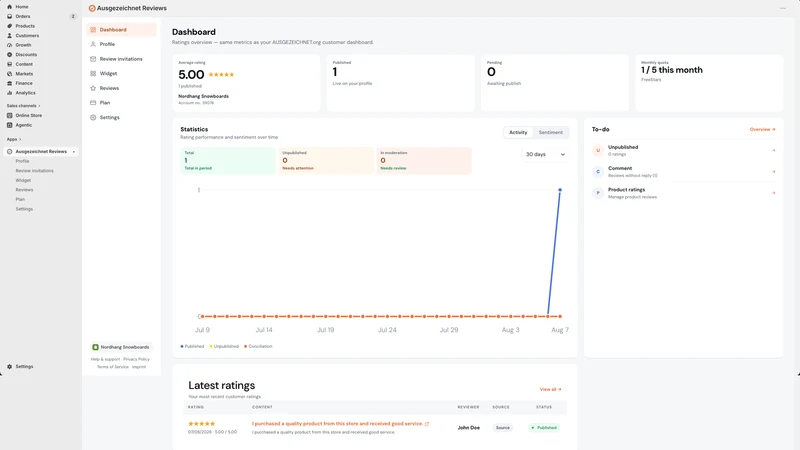
Task: Click the Markets globe icon
Action: pyautogui.click(x=9, y=74)
